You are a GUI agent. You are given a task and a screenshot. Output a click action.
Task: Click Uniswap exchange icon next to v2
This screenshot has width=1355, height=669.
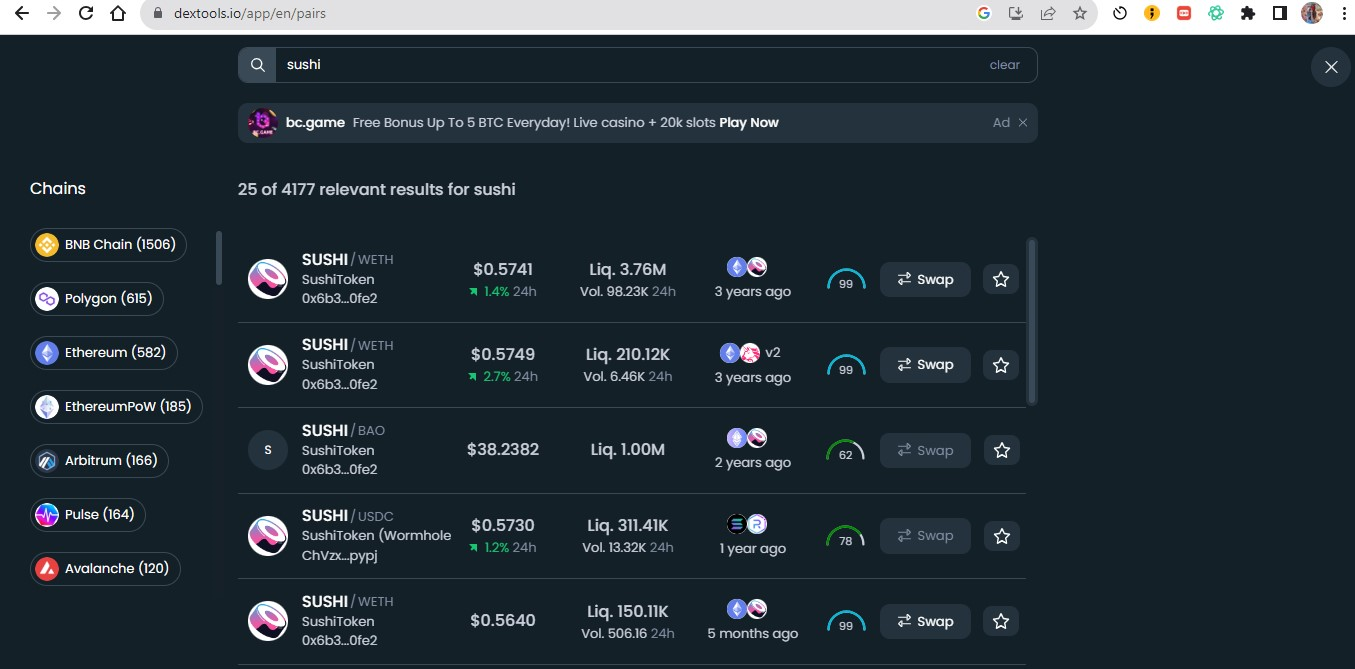(751, 353)
